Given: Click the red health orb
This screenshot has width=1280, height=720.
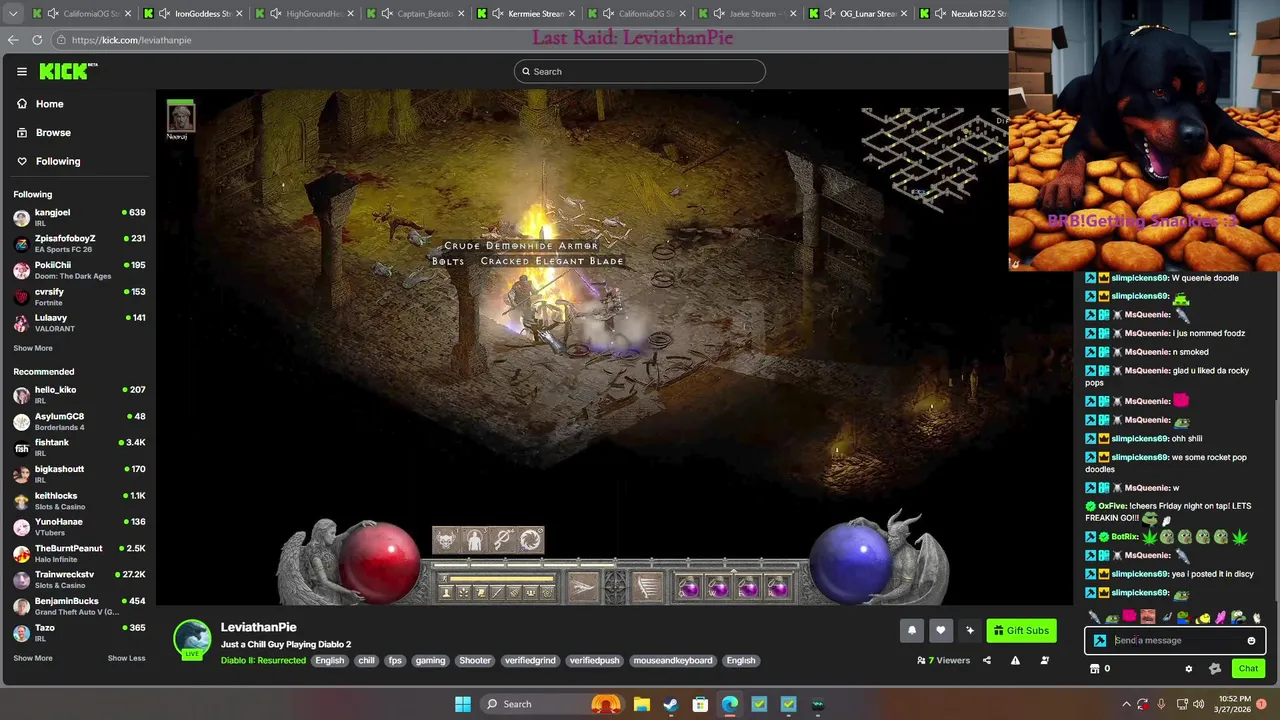Looking at the screenshot, I should pos(381,561).
